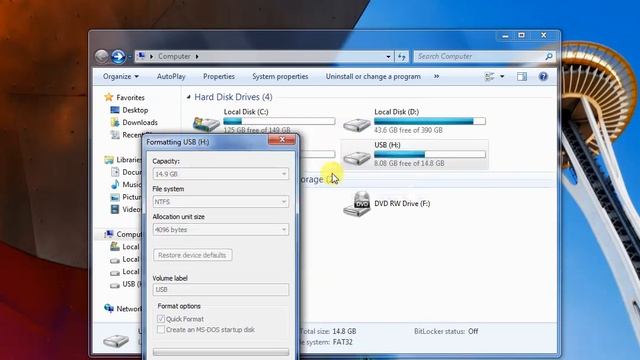
Task: Click the USB drive icon in details pane
Action: [x=116, y=340]
